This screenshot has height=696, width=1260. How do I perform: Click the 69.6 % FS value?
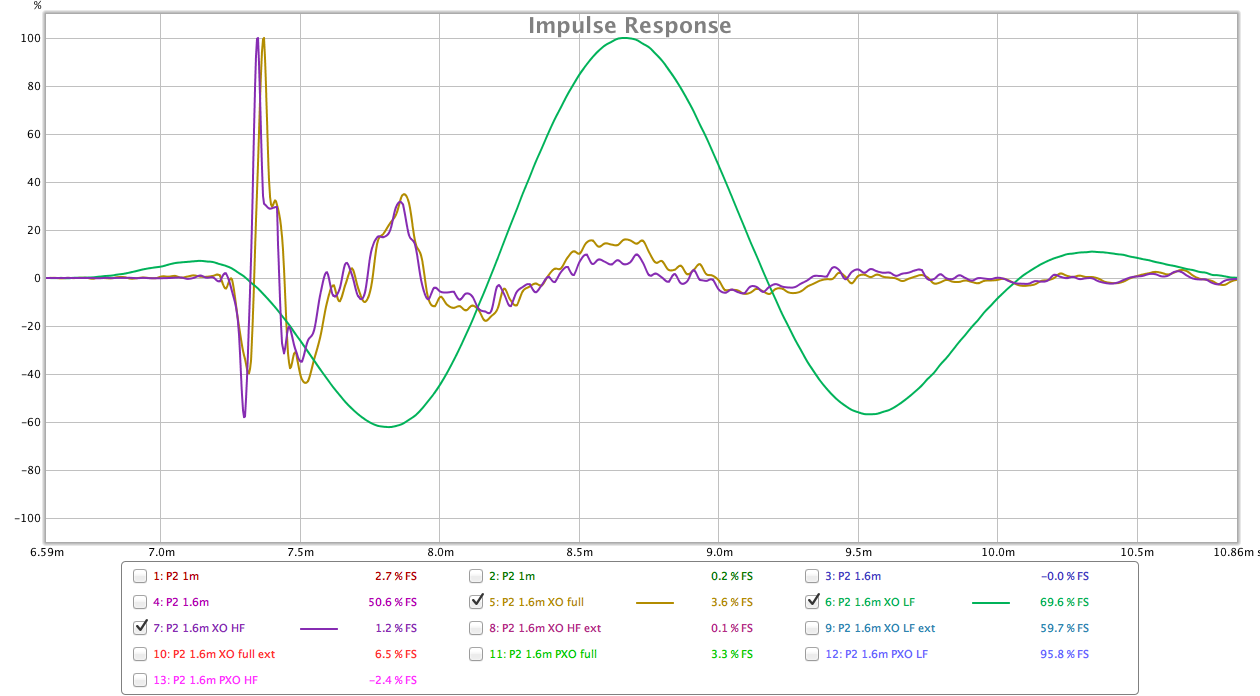[1063, 602]
